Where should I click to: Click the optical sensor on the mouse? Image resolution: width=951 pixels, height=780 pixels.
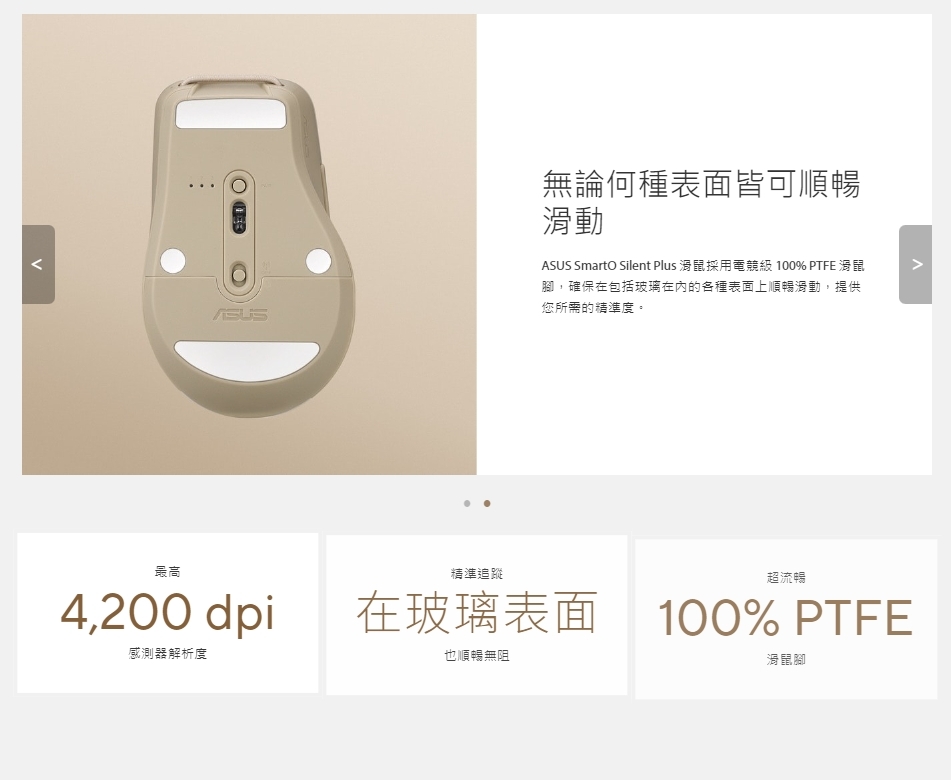coord(239,217)
